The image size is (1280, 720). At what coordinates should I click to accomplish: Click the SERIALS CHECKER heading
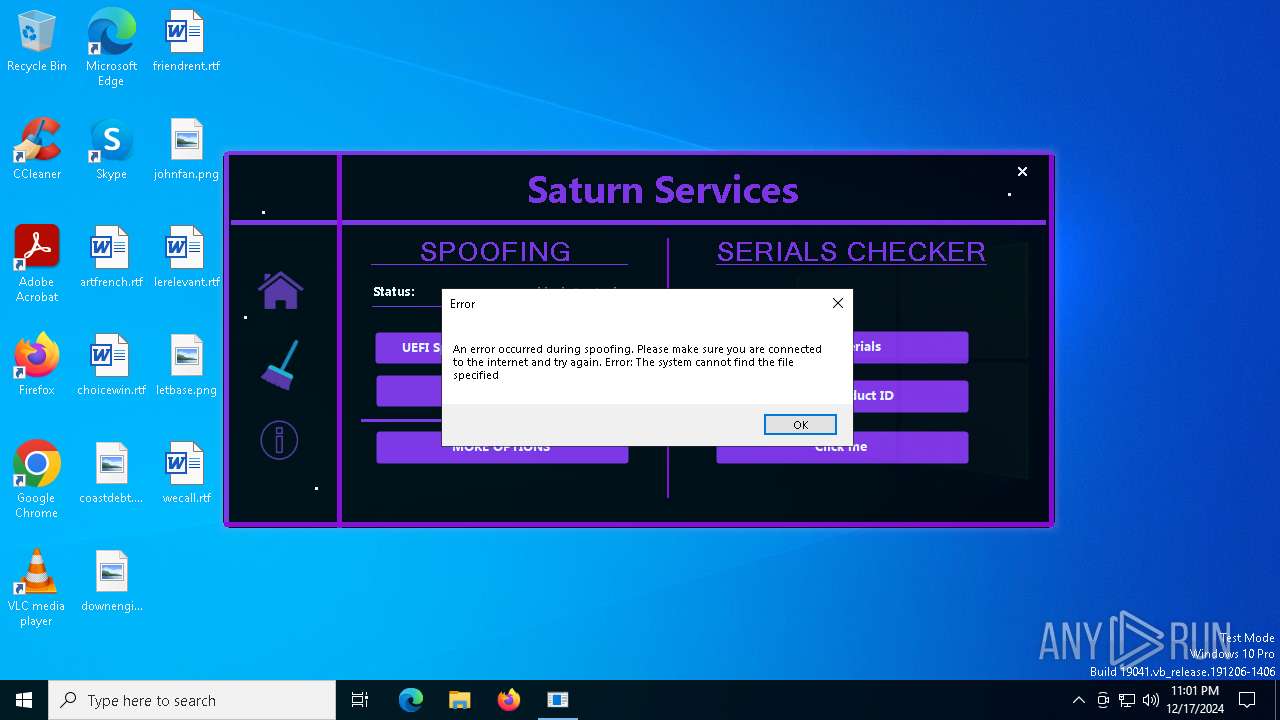click(x=851, y=251)
